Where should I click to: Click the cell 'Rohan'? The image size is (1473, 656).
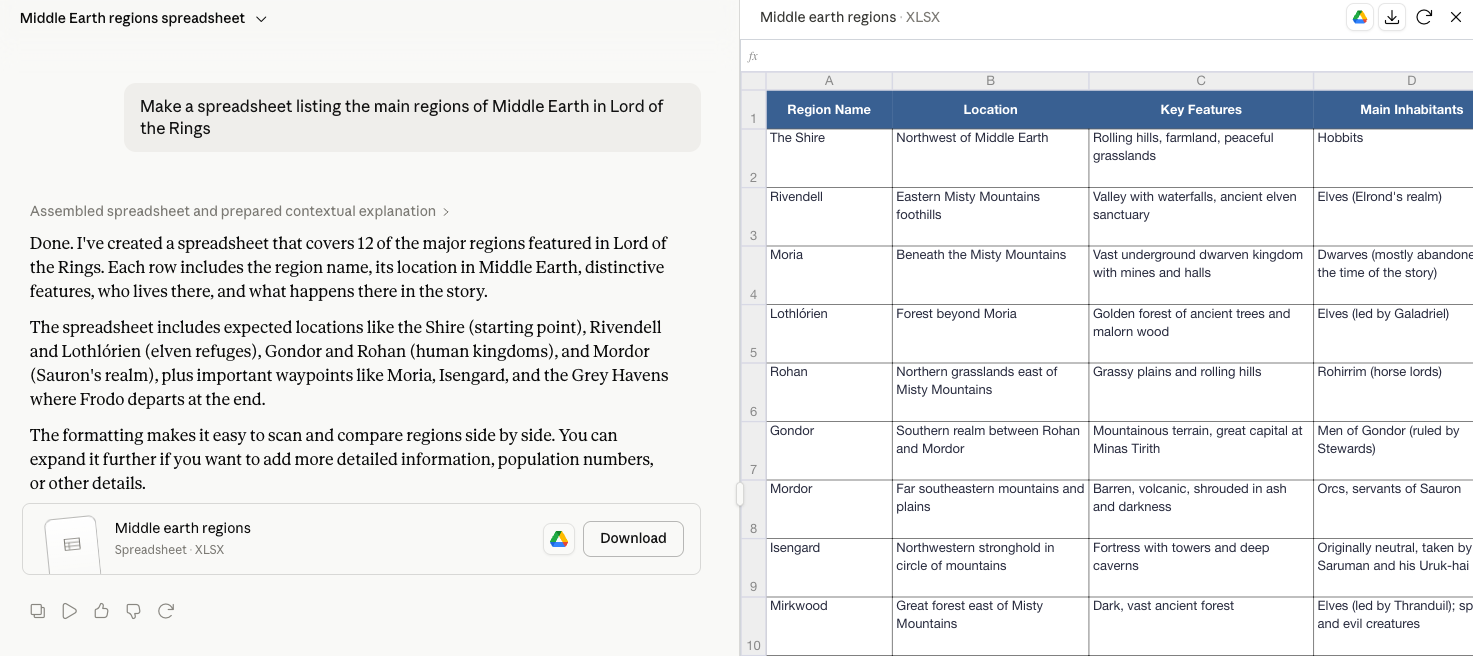(x=829, y=392)
